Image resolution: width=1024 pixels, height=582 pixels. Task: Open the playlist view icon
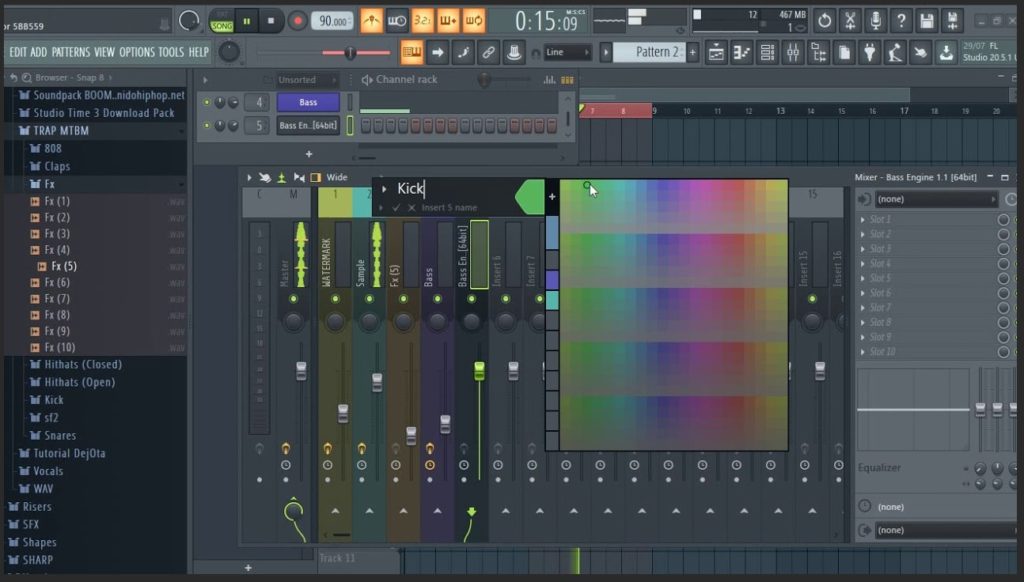(x=716, y=52)
